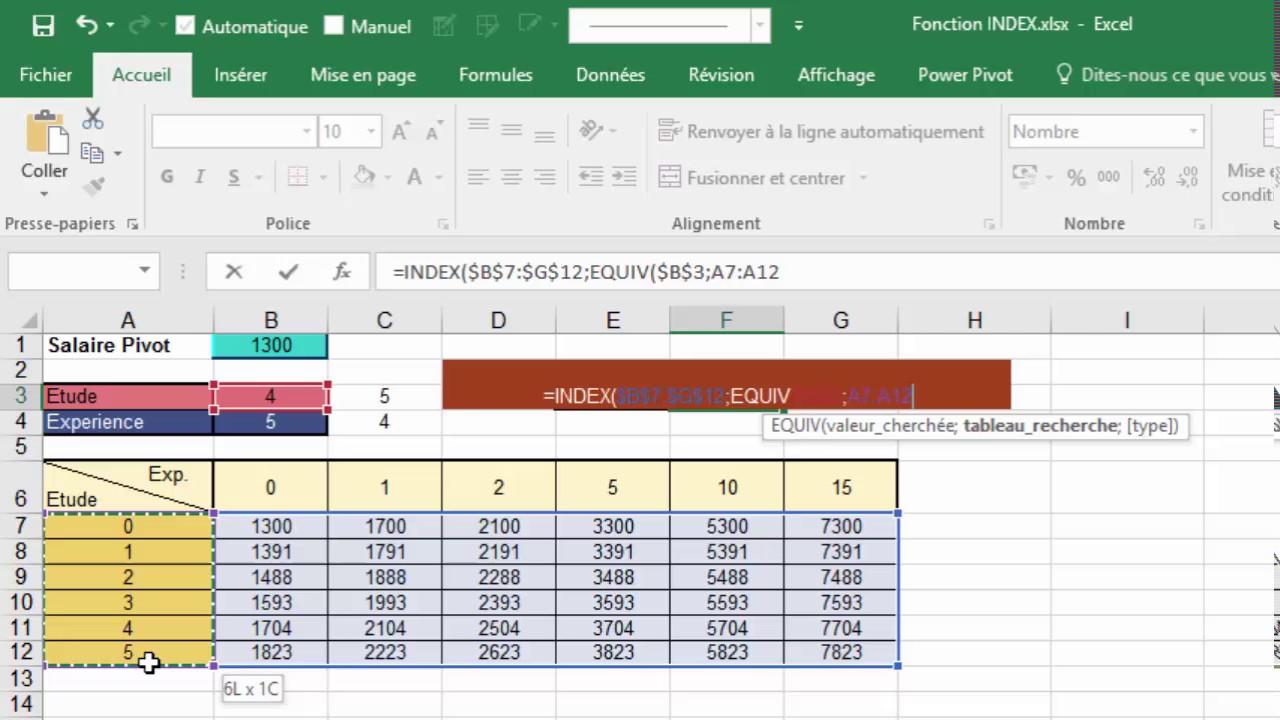Customize the Quick Access Toolbar arrow
The width and height of the screenshot is (1280, 720).
pos(798,26)
